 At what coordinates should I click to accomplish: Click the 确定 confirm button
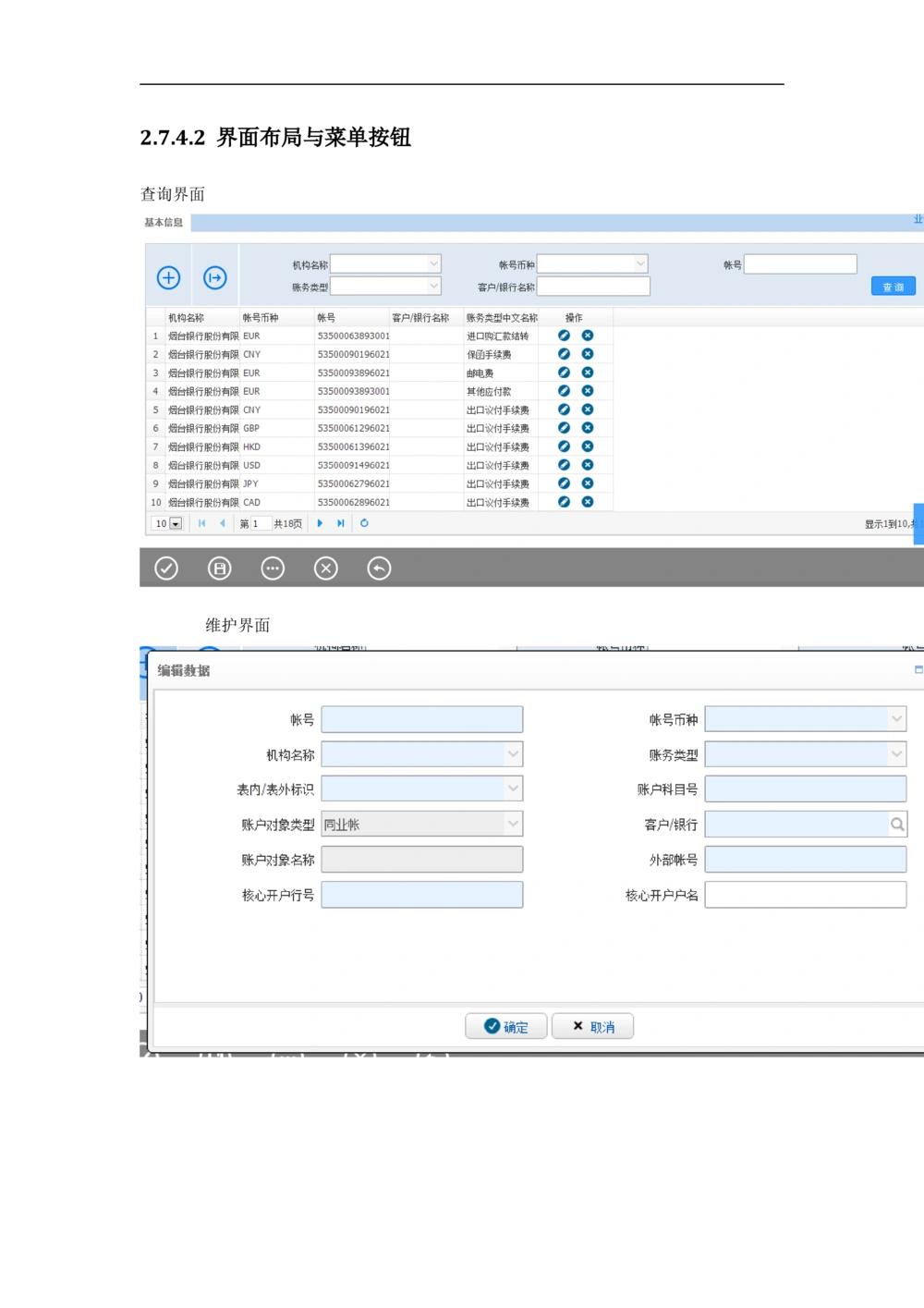pos(506,1027)
